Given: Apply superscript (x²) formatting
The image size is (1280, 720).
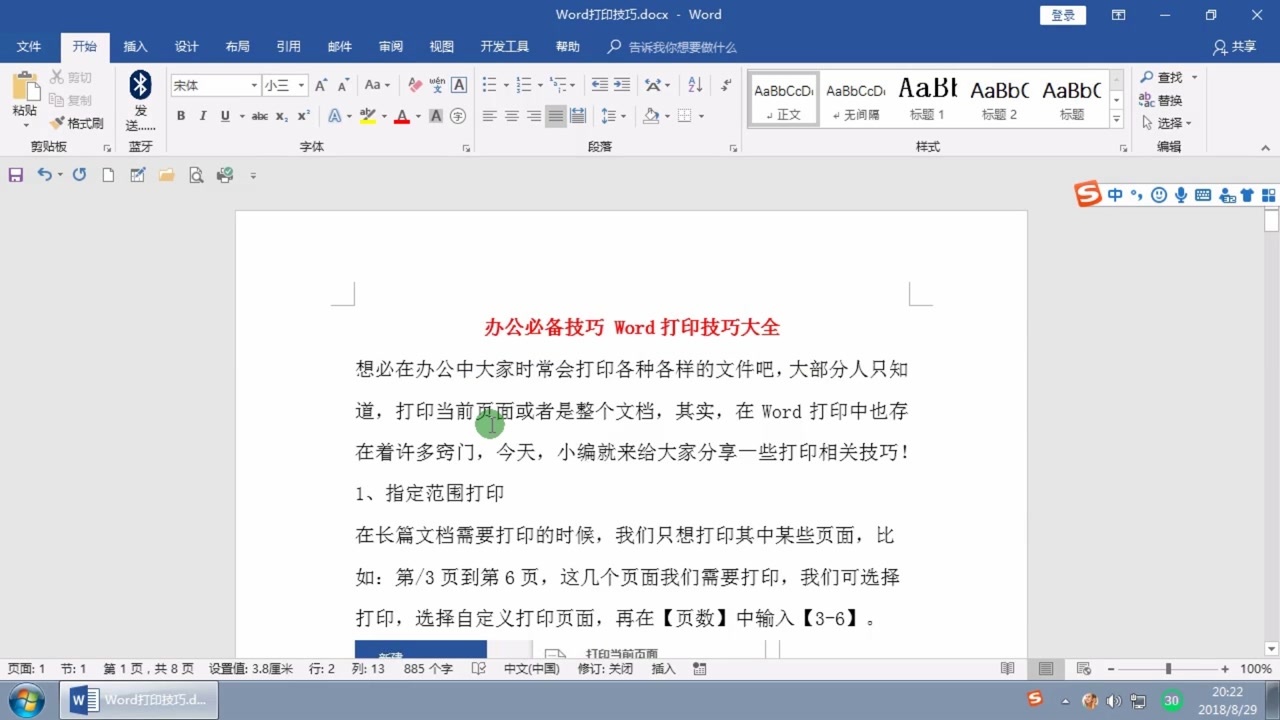Looking at the screenshot, I should pos(304,116).
